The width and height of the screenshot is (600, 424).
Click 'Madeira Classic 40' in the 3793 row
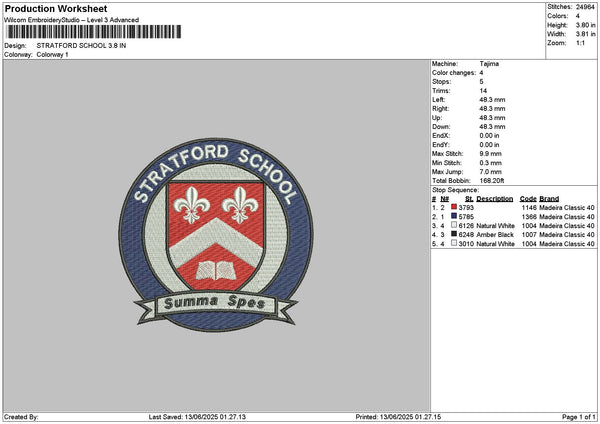click(x=567, y=207)
